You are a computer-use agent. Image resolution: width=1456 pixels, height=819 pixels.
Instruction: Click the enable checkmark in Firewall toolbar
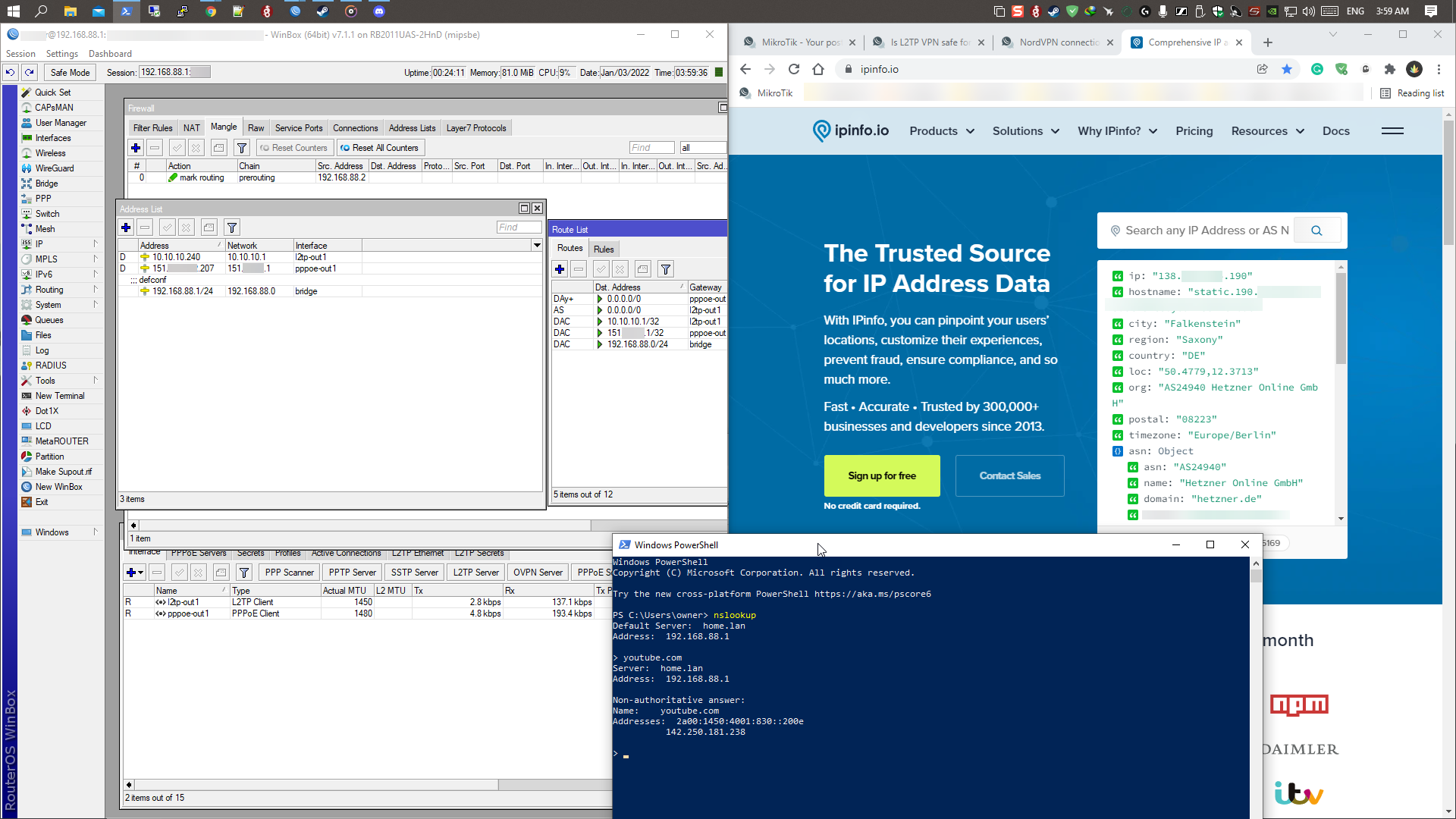[177, 148]
